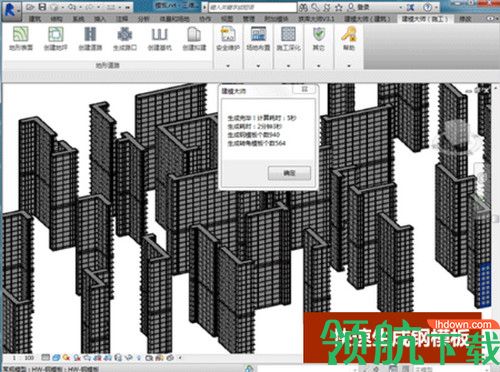The image size is (500, 372).
Task: Click the key-shaped help icon
Action: coord(349,34)
